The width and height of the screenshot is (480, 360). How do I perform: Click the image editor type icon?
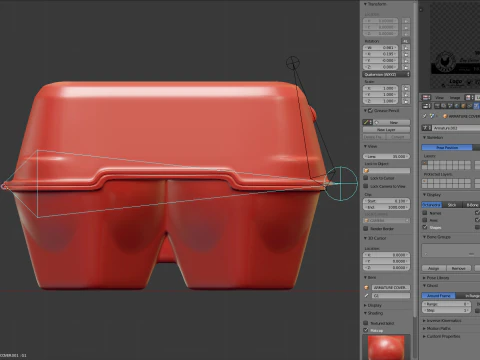426,97
